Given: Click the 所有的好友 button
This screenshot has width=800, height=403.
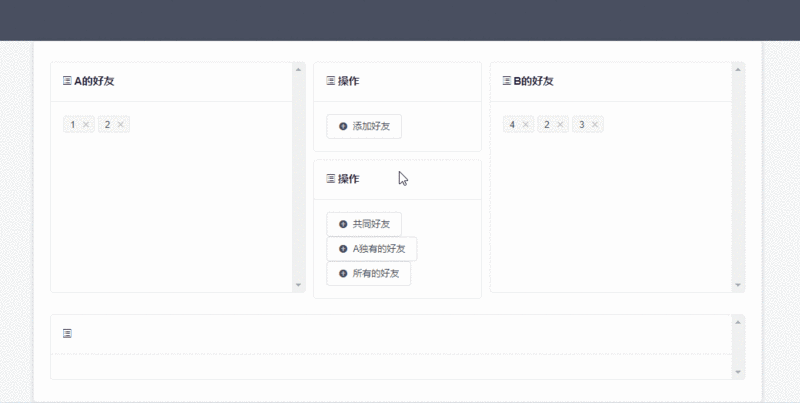Looking at the screenshot, I should (x=368, y=273).
